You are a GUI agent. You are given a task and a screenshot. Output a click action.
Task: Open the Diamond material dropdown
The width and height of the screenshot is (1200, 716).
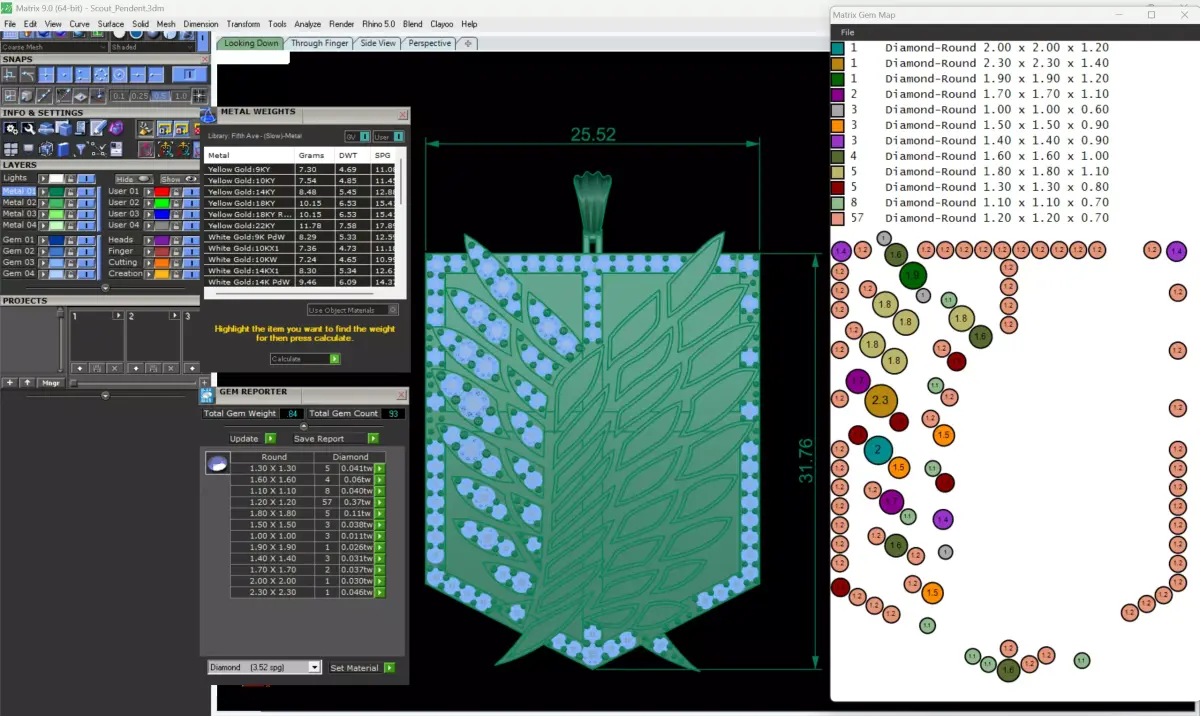coord(264,667)
